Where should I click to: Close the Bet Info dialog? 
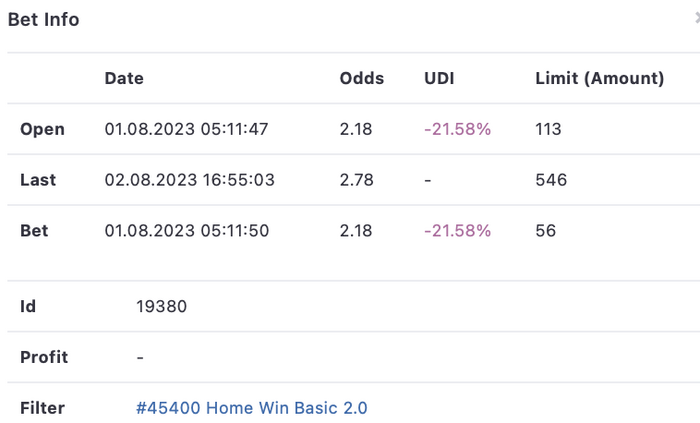696,18
